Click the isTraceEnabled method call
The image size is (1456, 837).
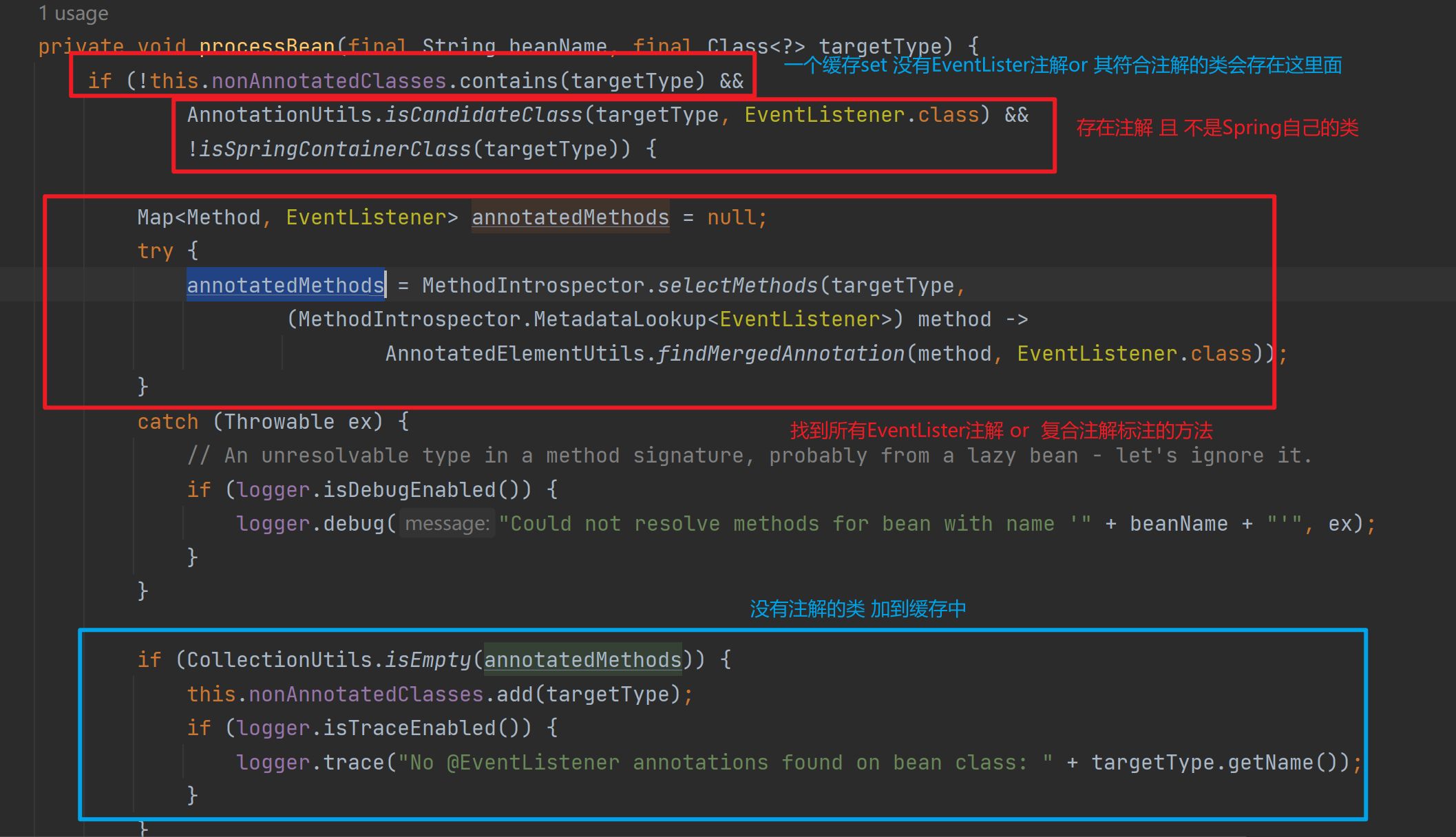point(409,728)
